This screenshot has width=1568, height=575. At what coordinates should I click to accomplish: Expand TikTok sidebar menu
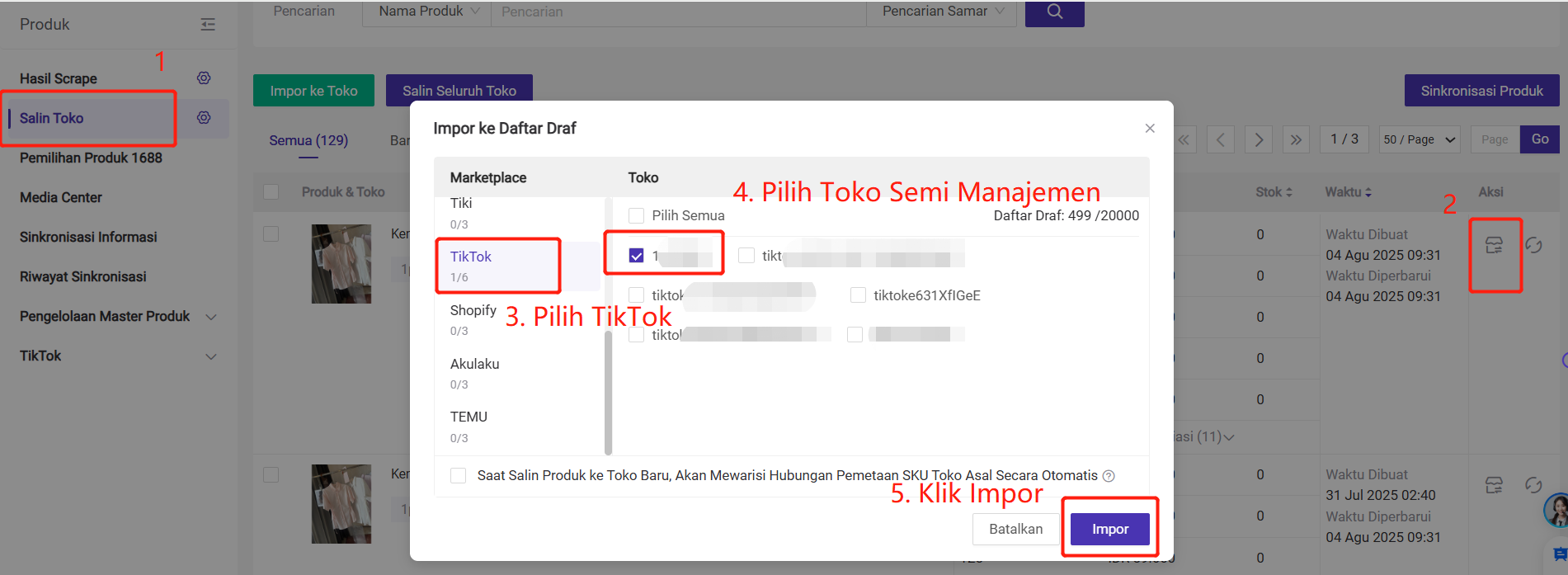[x=211, y=356]
